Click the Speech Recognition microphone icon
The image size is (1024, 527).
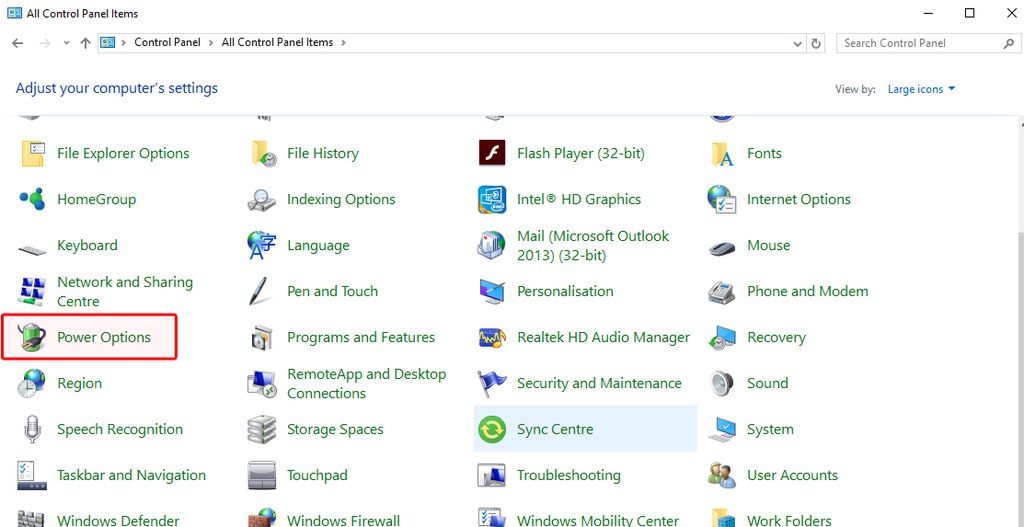(x=32, y=430)
